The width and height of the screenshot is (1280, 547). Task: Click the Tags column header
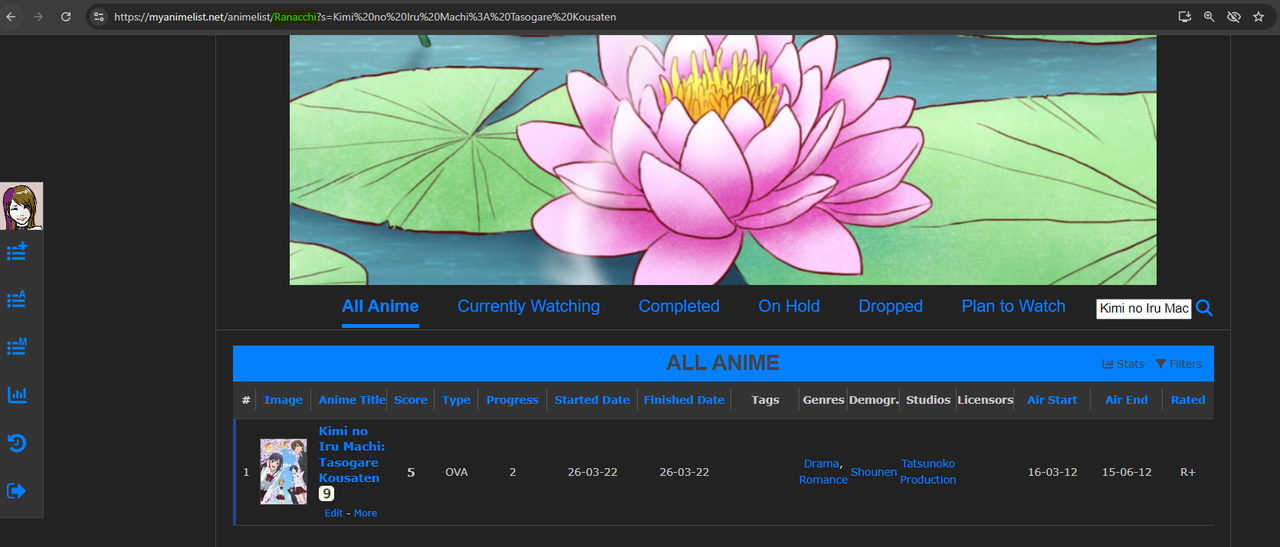pyautogui.click(x=765, y=400)
